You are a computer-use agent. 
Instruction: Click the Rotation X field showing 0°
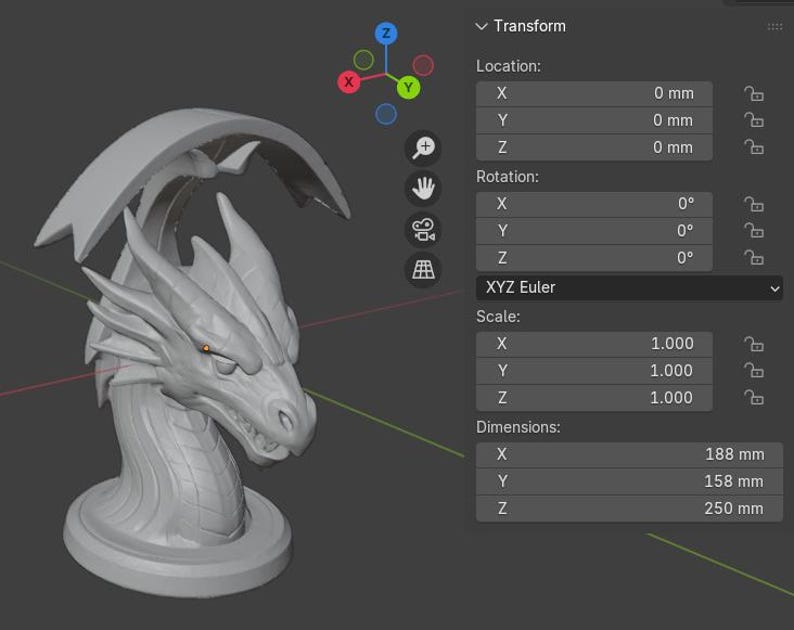tap(594, 204)
